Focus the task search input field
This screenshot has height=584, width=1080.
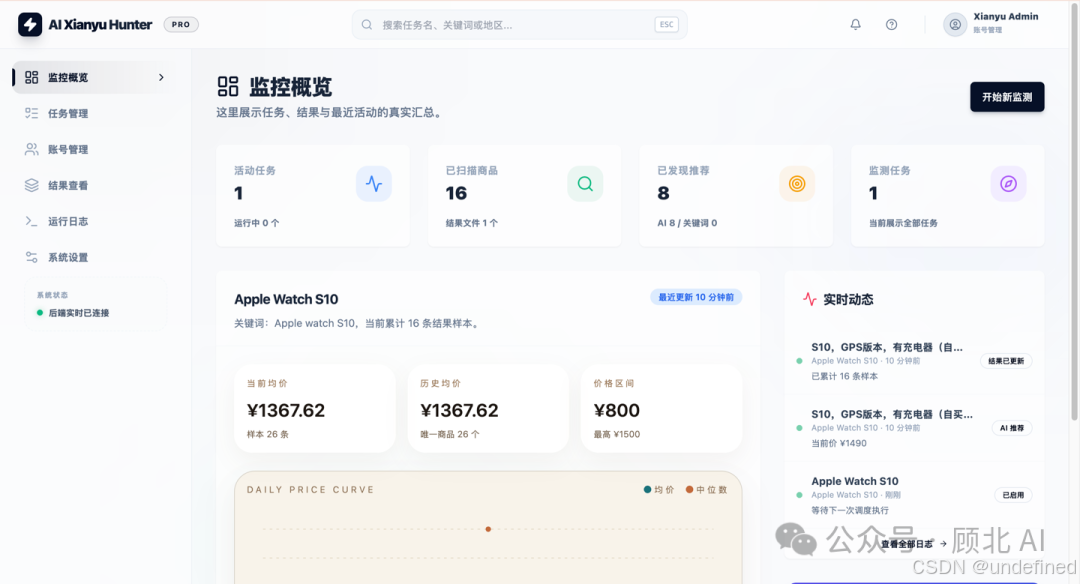point(519,25)
